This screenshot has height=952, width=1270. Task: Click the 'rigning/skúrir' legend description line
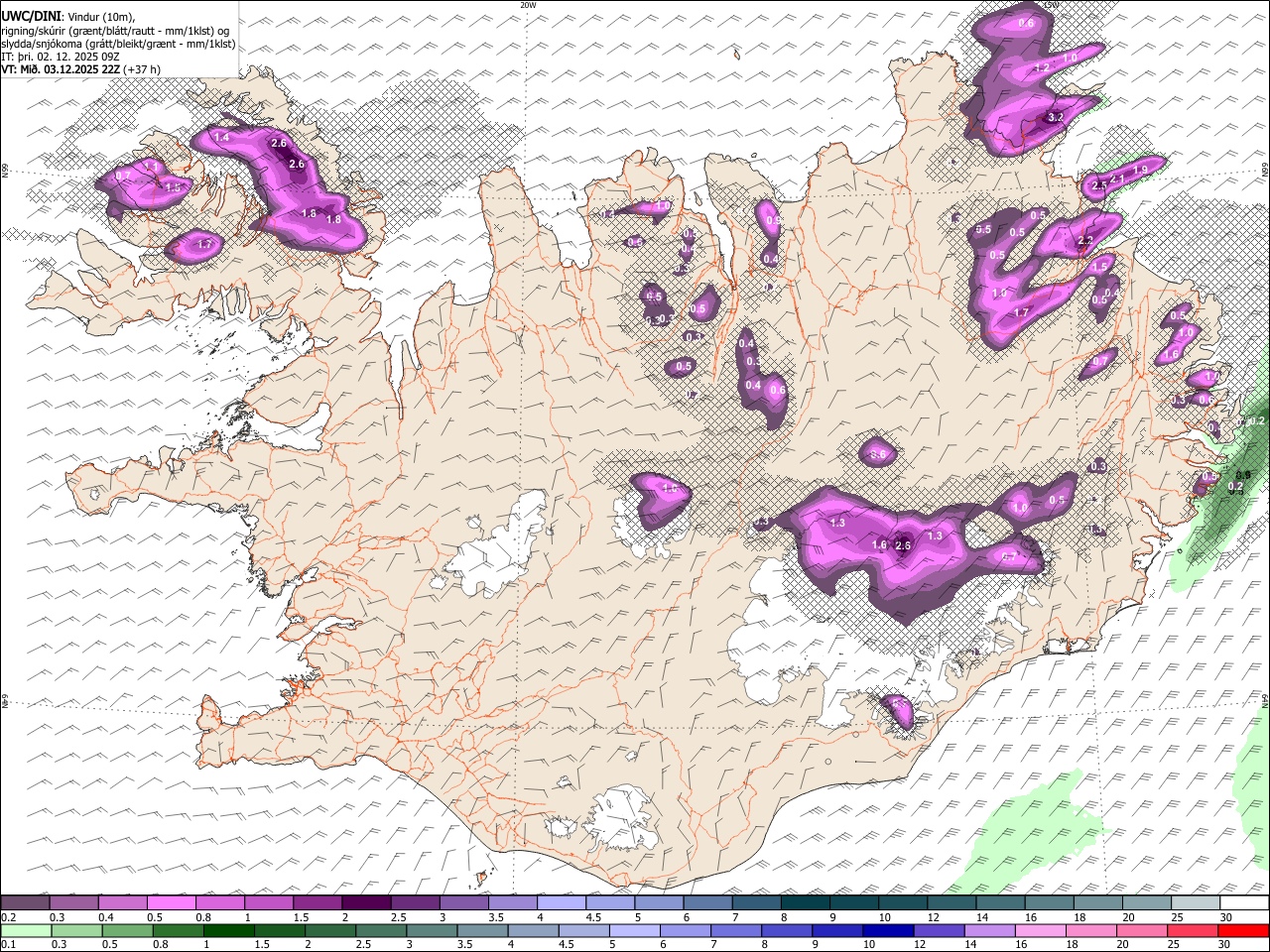(117, 31)
